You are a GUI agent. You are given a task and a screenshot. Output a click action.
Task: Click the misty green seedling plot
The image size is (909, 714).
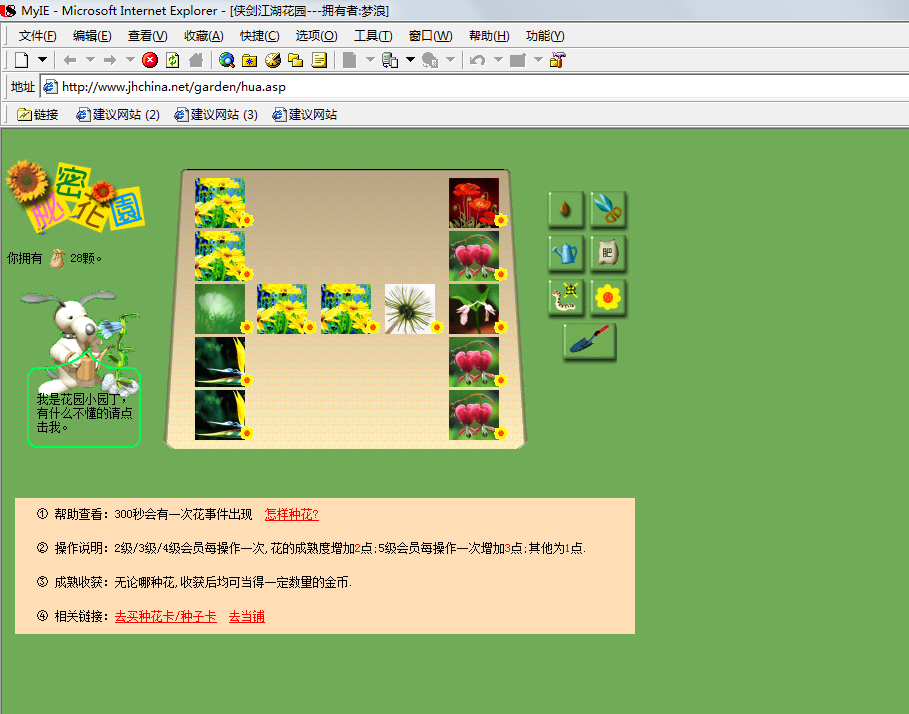pyautogui.click(x=220, y=309)
